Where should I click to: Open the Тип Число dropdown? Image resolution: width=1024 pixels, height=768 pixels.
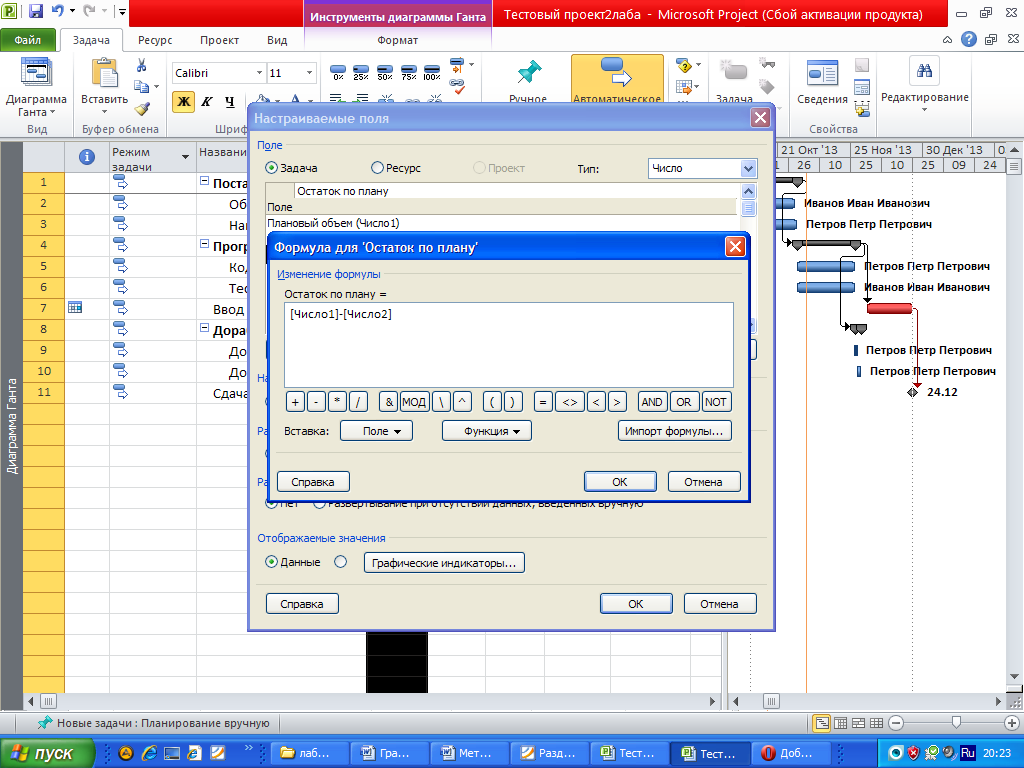pos(748,168)
